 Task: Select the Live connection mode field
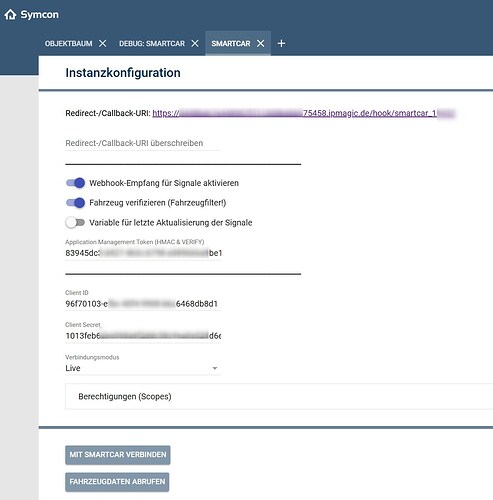point(143,368)
